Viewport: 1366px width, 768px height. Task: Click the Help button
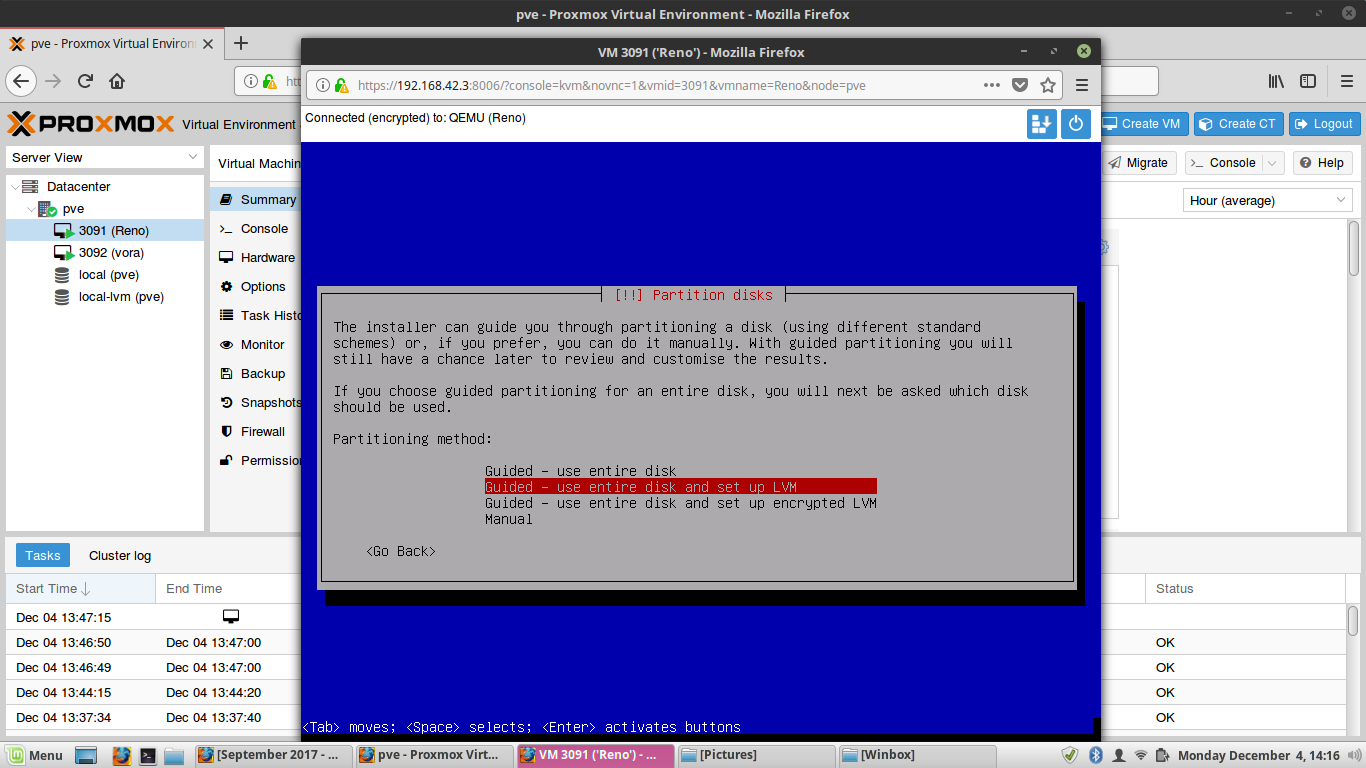(x=1322, y=163)
